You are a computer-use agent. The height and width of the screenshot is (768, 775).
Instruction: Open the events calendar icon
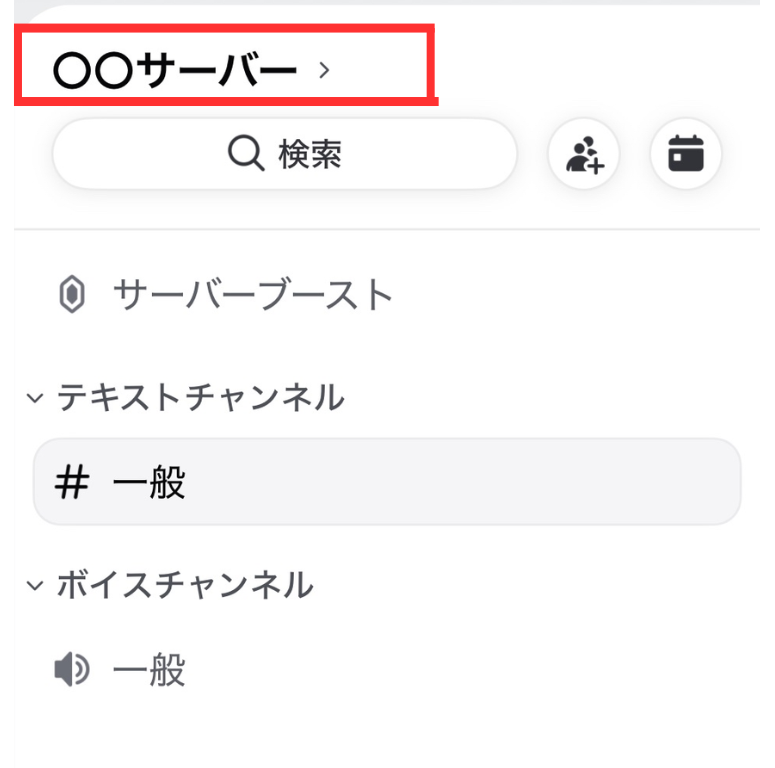click(686, 155)
